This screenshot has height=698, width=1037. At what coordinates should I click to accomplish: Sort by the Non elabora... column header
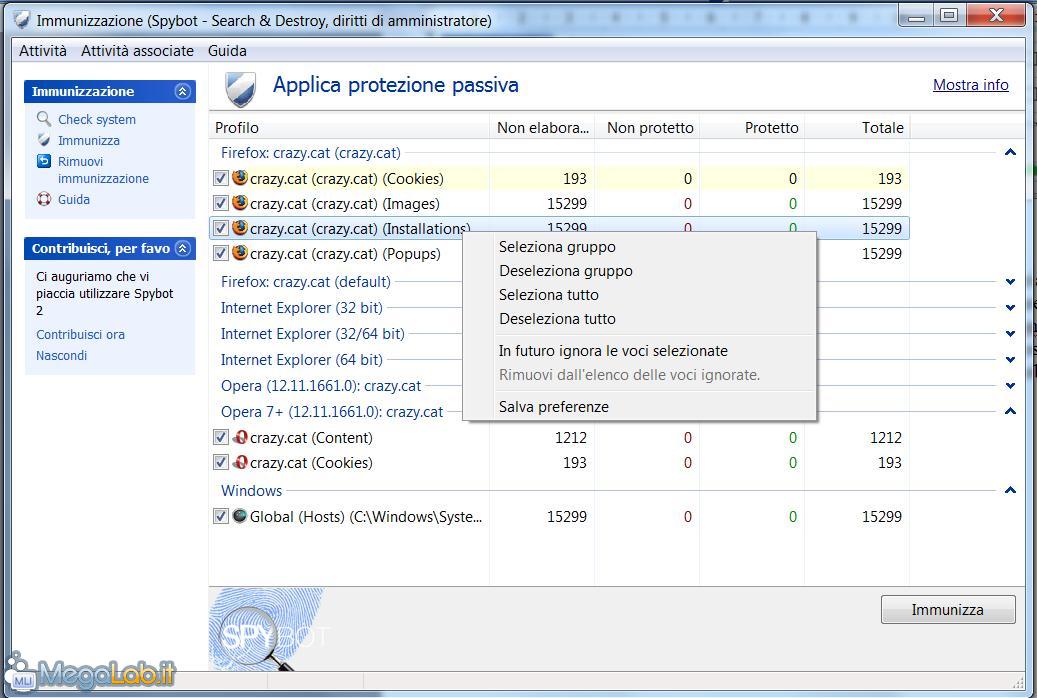pyautogui.click(x=542, y=128)
